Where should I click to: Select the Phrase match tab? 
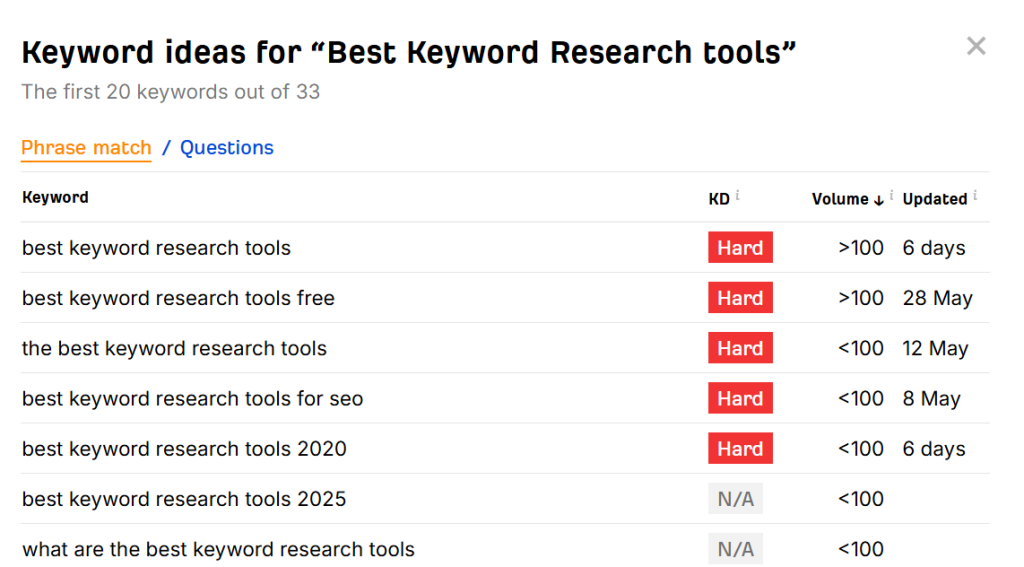coord(86,148)
